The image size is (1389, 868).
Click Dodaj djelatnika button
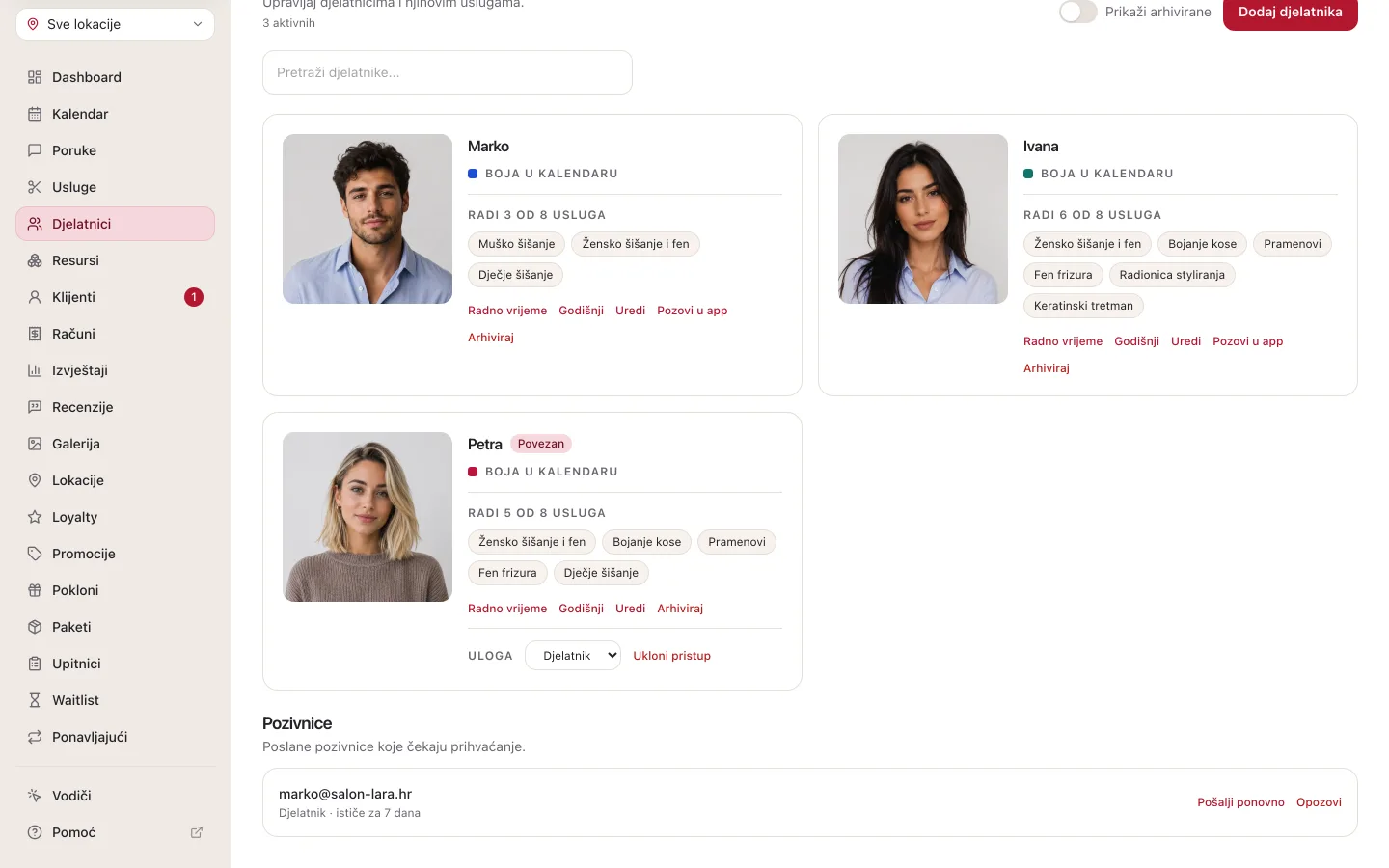point(1290,13)
